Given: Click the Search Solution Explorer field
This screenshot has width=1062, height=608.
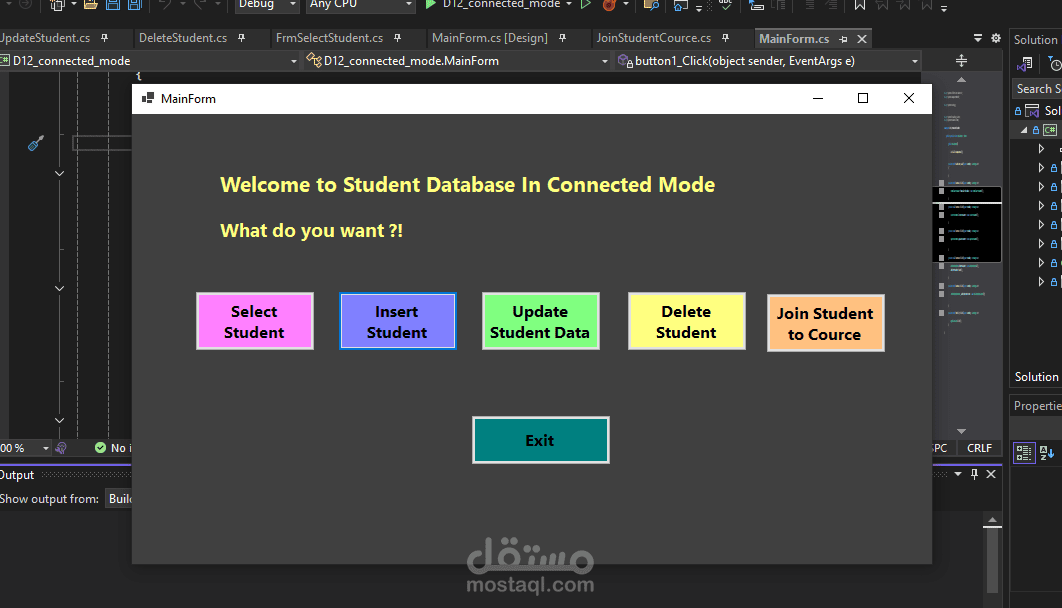Looking at the screenshot, I should click(x=1037, y=89).
